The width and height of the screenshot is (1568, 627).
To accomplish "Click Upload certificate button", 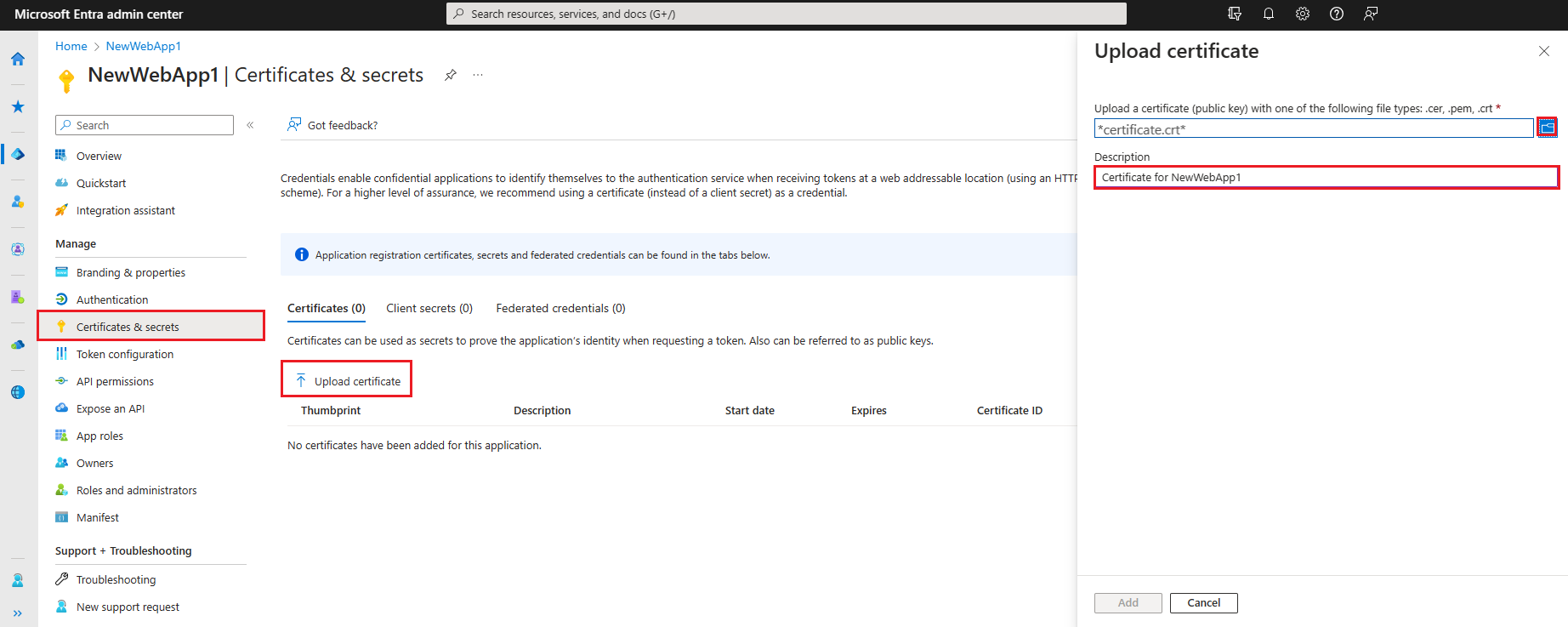I will click(347, 381).
